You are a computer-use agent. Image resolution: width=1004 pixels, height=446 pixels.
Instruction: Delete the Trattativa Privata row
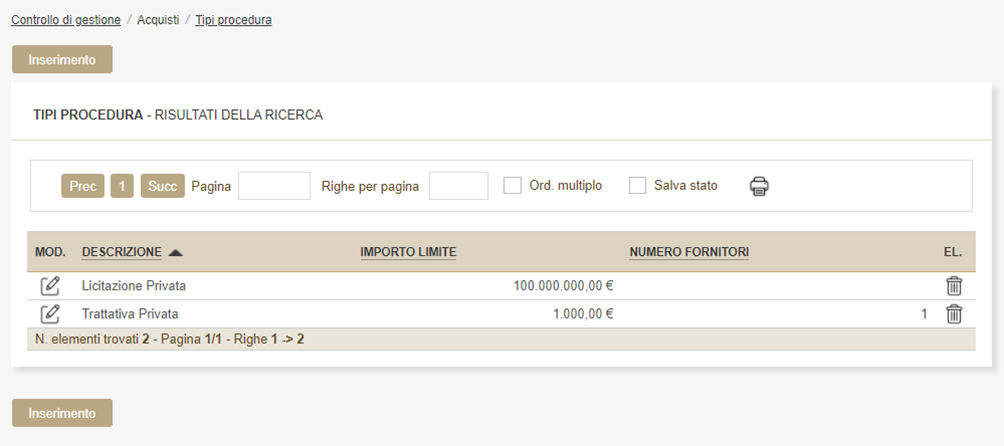click(954, 314)
